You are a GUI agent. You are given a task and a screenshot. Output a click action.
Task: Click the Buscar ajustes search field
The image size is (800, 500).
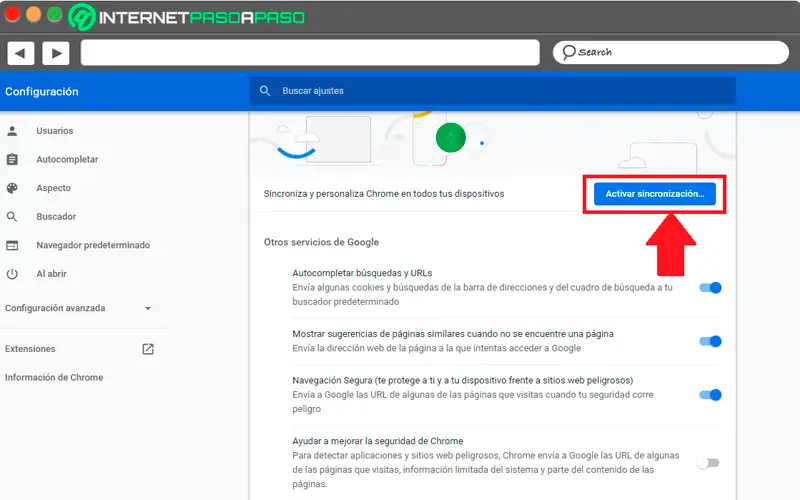point(492,91)
